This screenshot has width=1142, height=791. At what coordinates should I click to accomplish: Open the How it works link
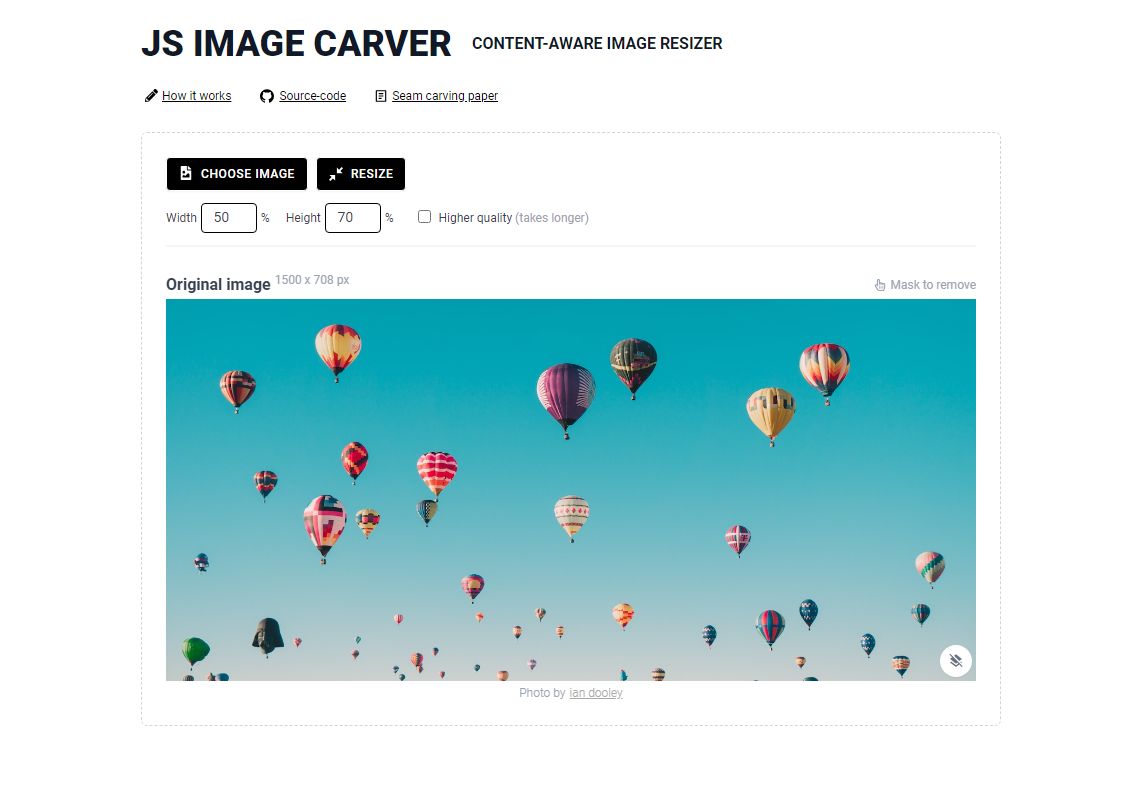pos(197,95)
